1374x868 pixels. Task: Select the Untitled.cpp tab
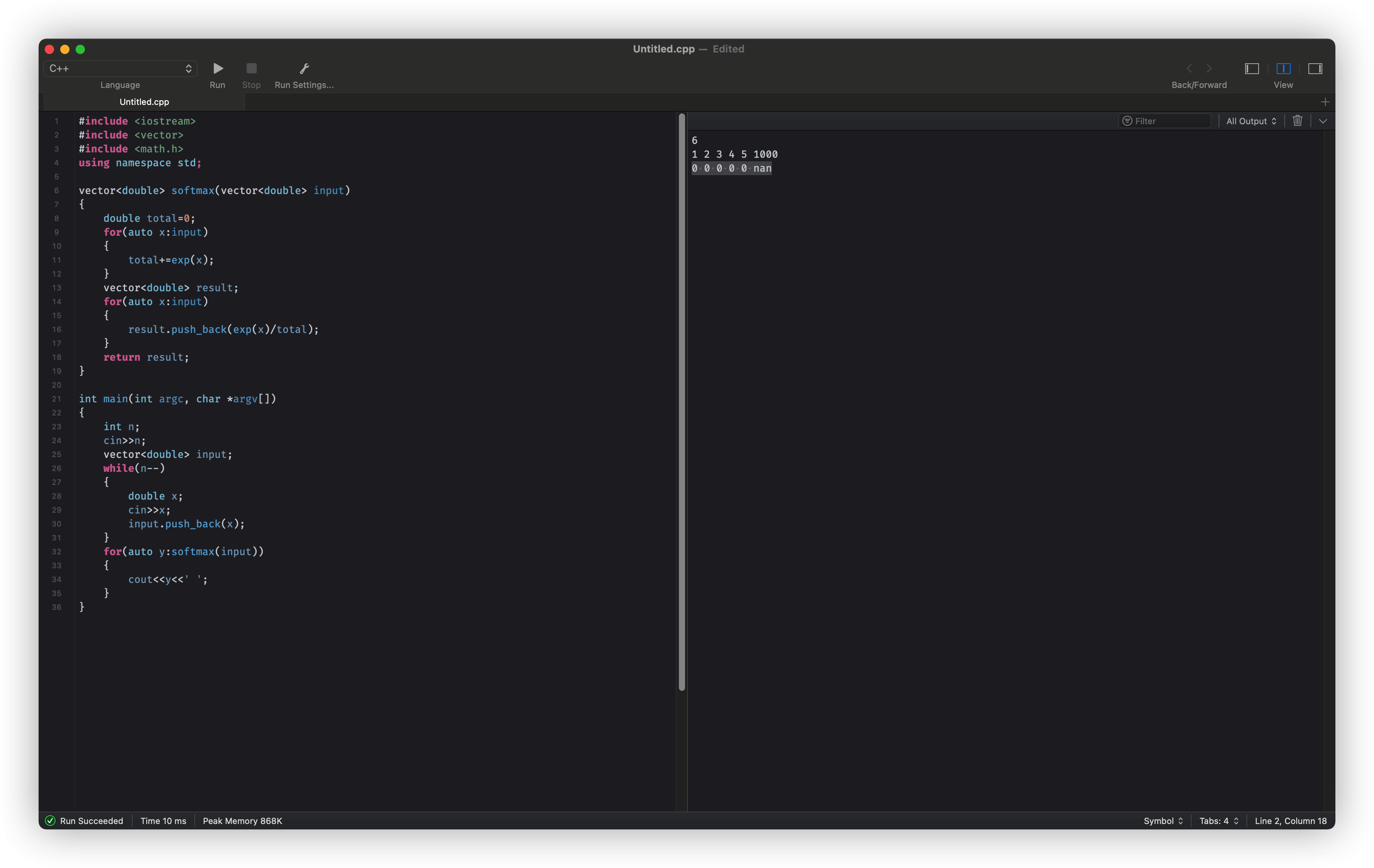[x=144, y=101]
